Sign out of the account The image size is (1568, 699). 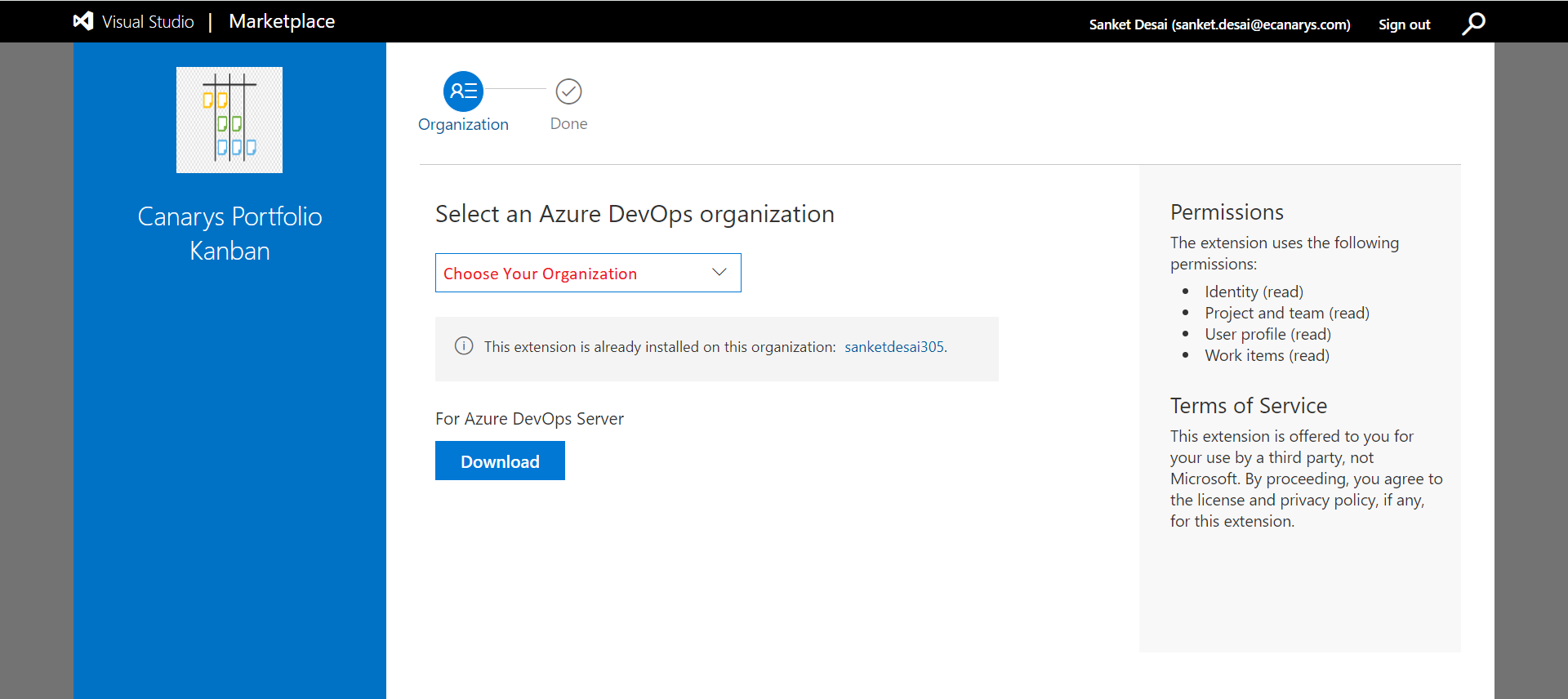coord(1404,24)
